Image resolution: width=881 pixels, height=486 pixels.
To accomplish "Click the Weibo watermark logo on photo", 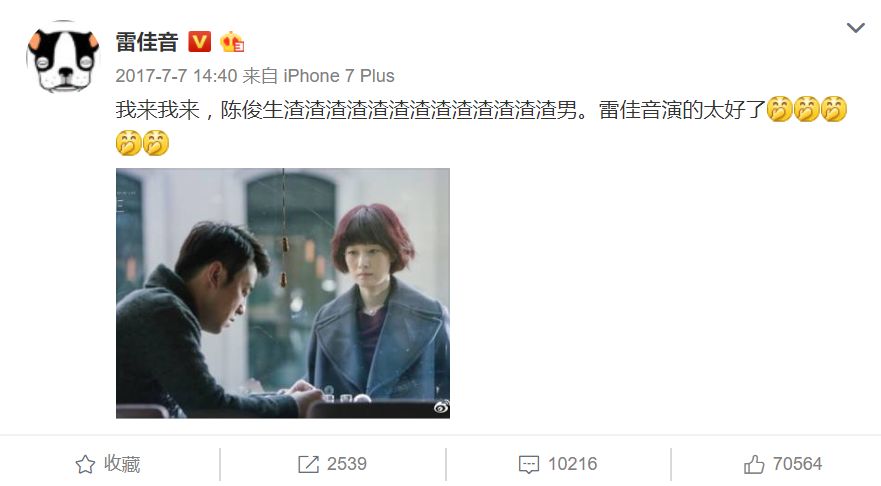I will 441,407.
